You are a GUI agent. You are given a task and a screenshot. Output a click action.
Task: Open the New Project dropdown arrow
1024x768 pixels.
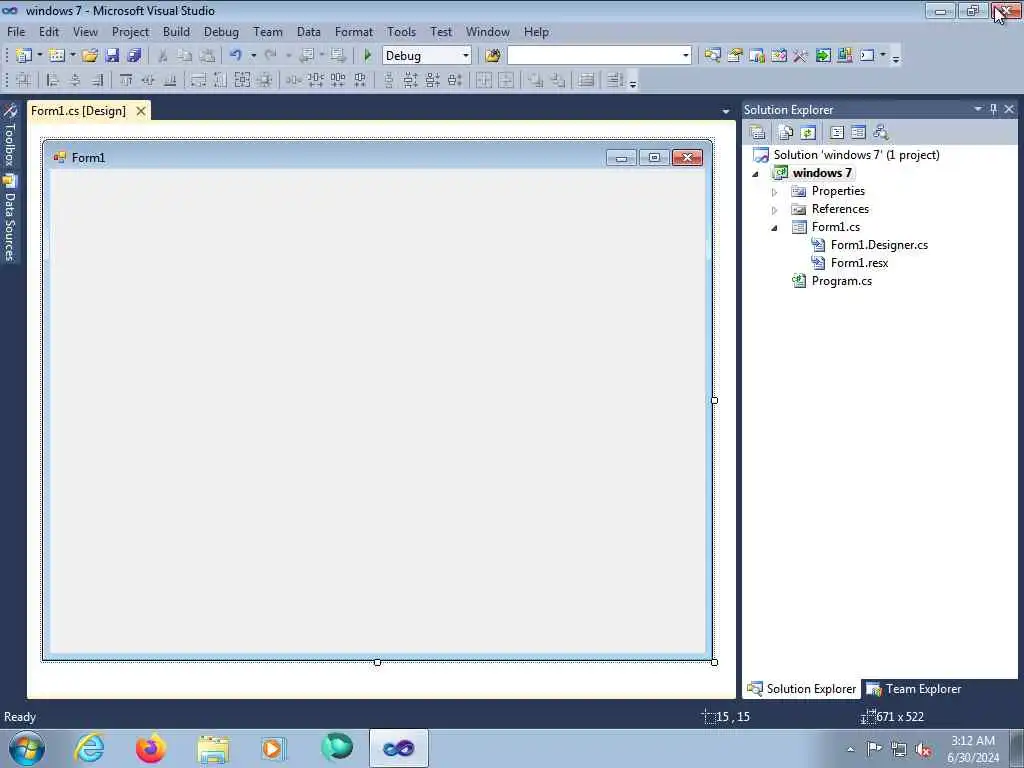pos(39,56)
